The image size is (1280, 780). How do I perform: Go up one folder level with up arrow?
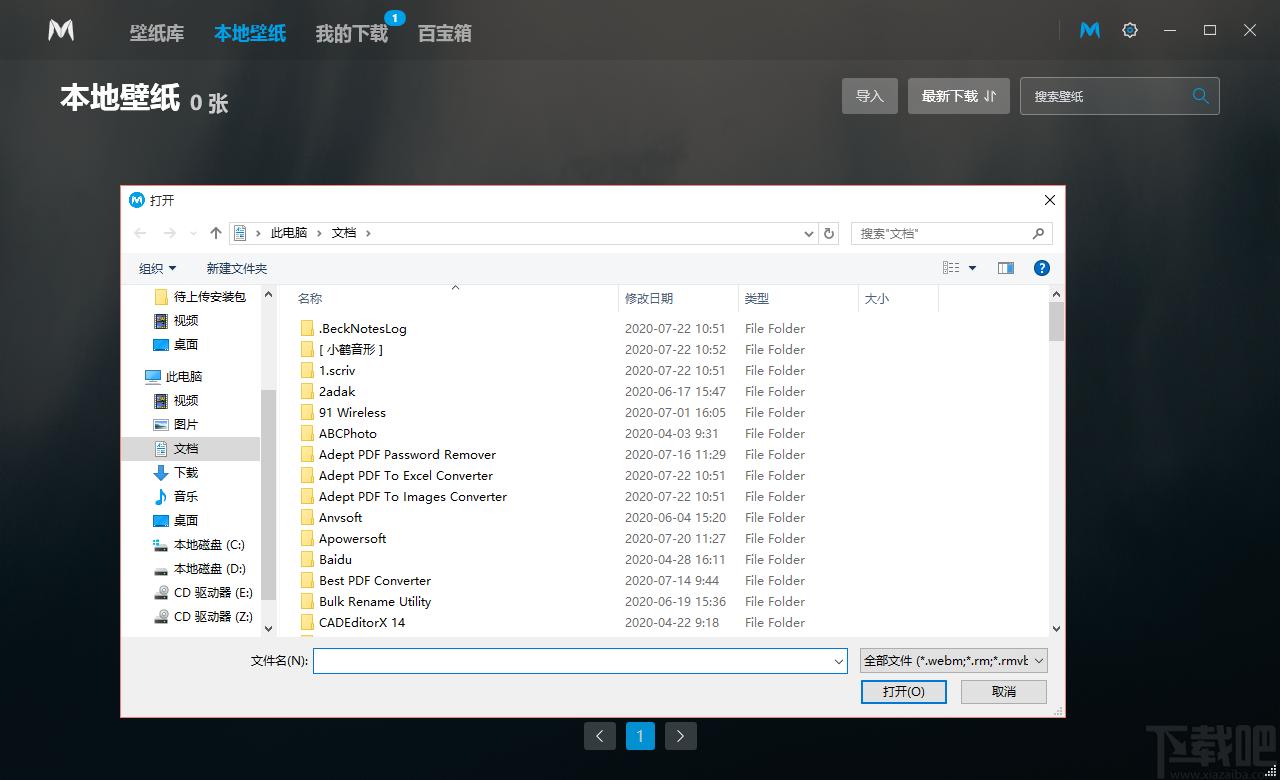216,233
